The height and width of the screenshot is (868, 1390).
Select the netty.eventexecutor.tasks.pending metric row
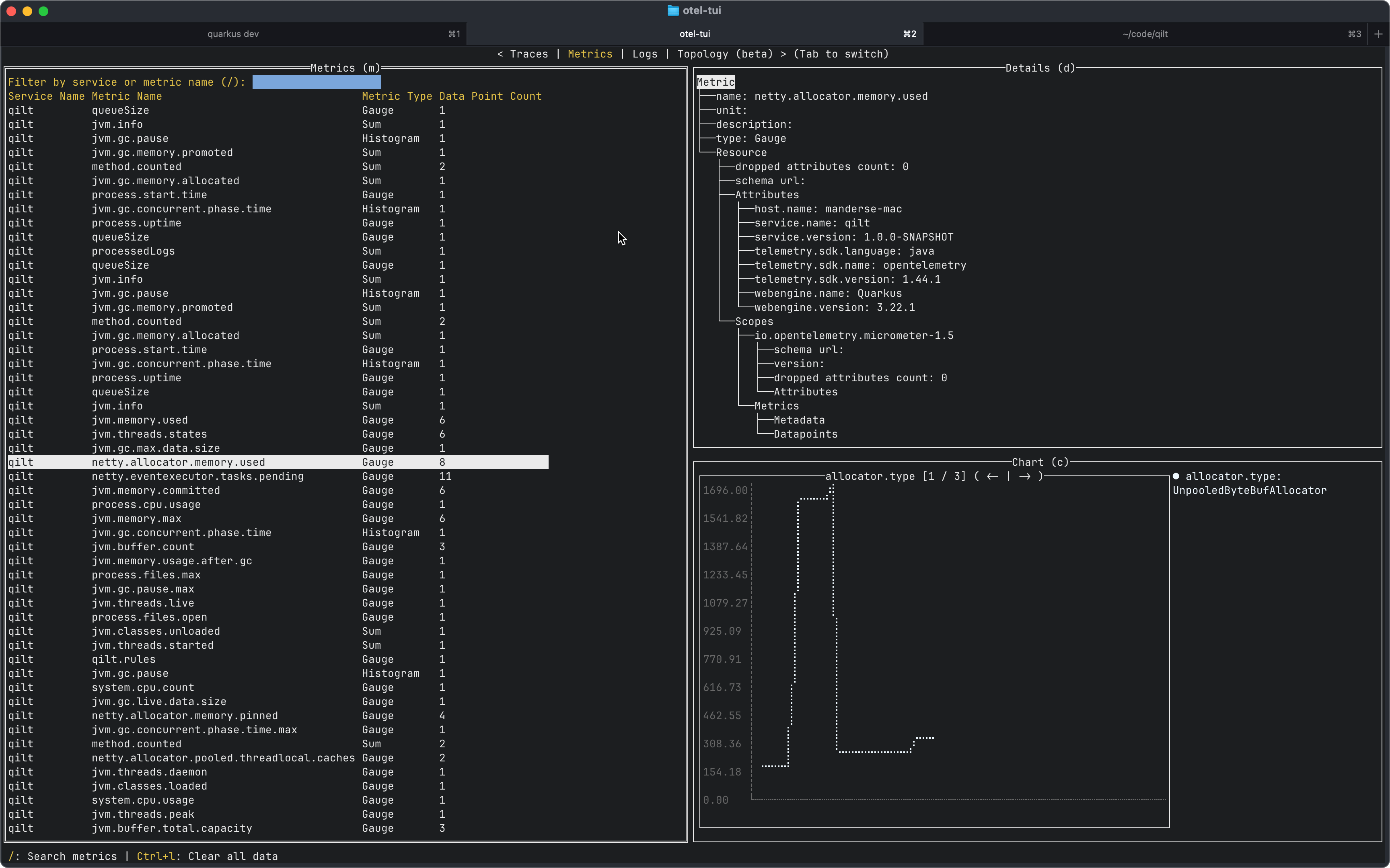click(x=197, y=477)
